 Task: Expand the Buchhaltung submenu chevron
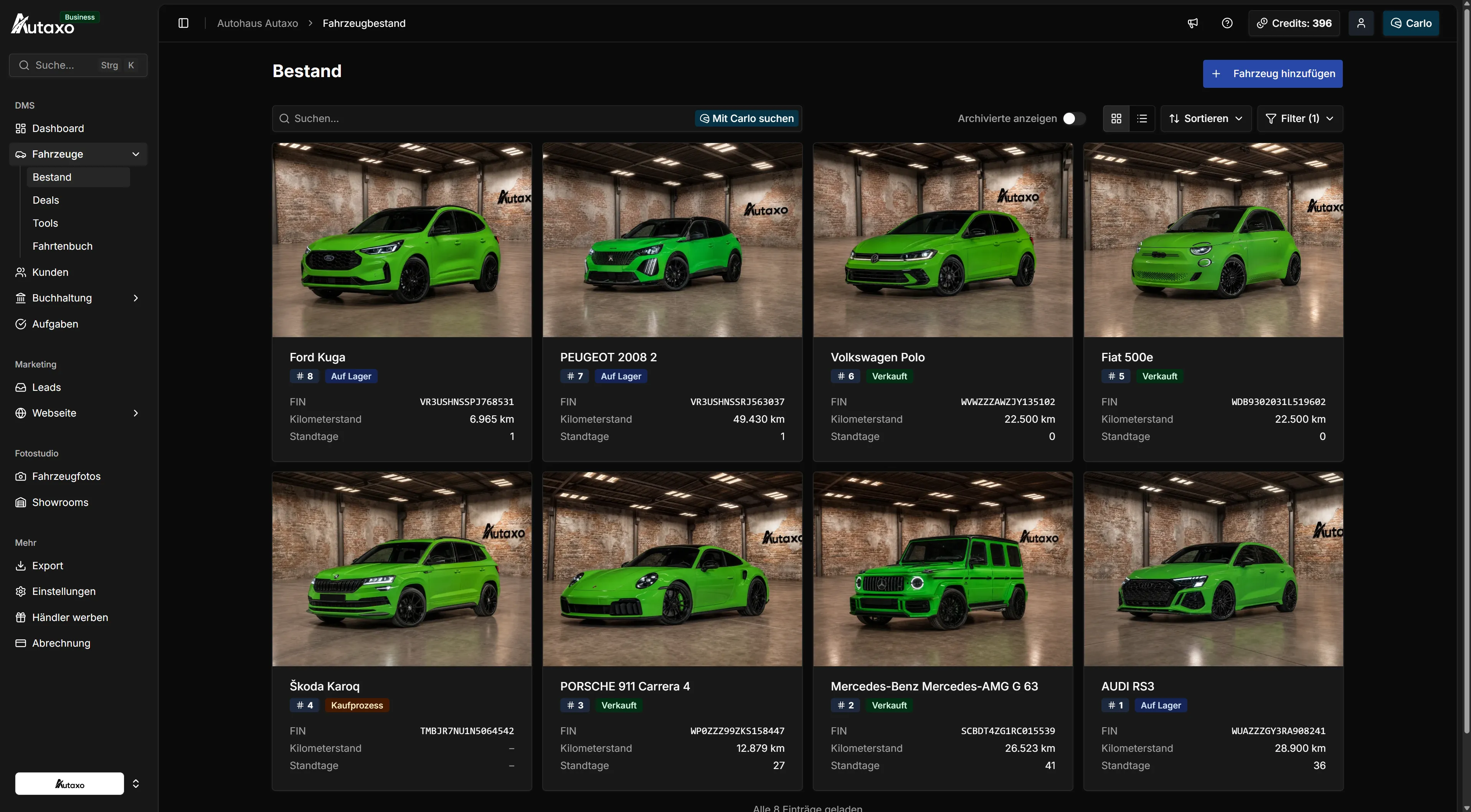pos(136,298)
